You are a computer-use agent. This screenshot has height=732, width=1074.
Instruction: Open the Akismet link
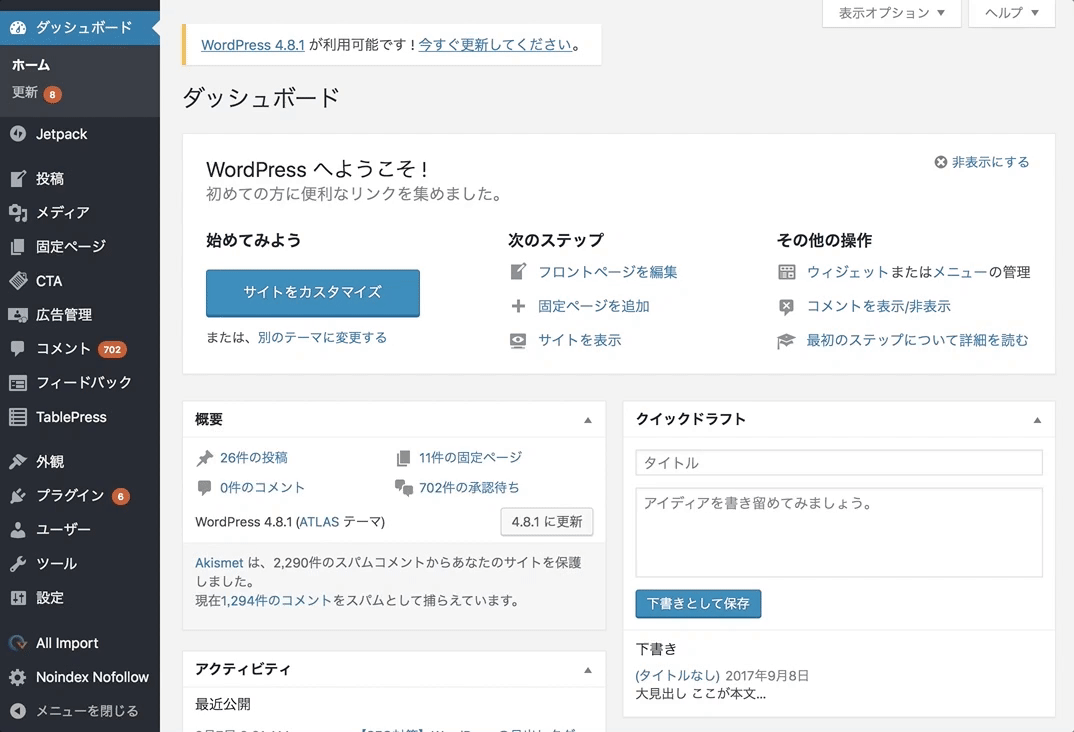pyautogui.click(x=219, y=563)
